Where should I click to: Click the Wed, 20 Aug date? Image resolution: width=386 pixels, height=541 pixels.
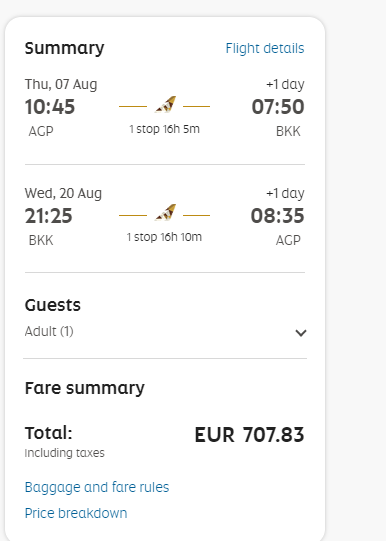coord(63,194)
